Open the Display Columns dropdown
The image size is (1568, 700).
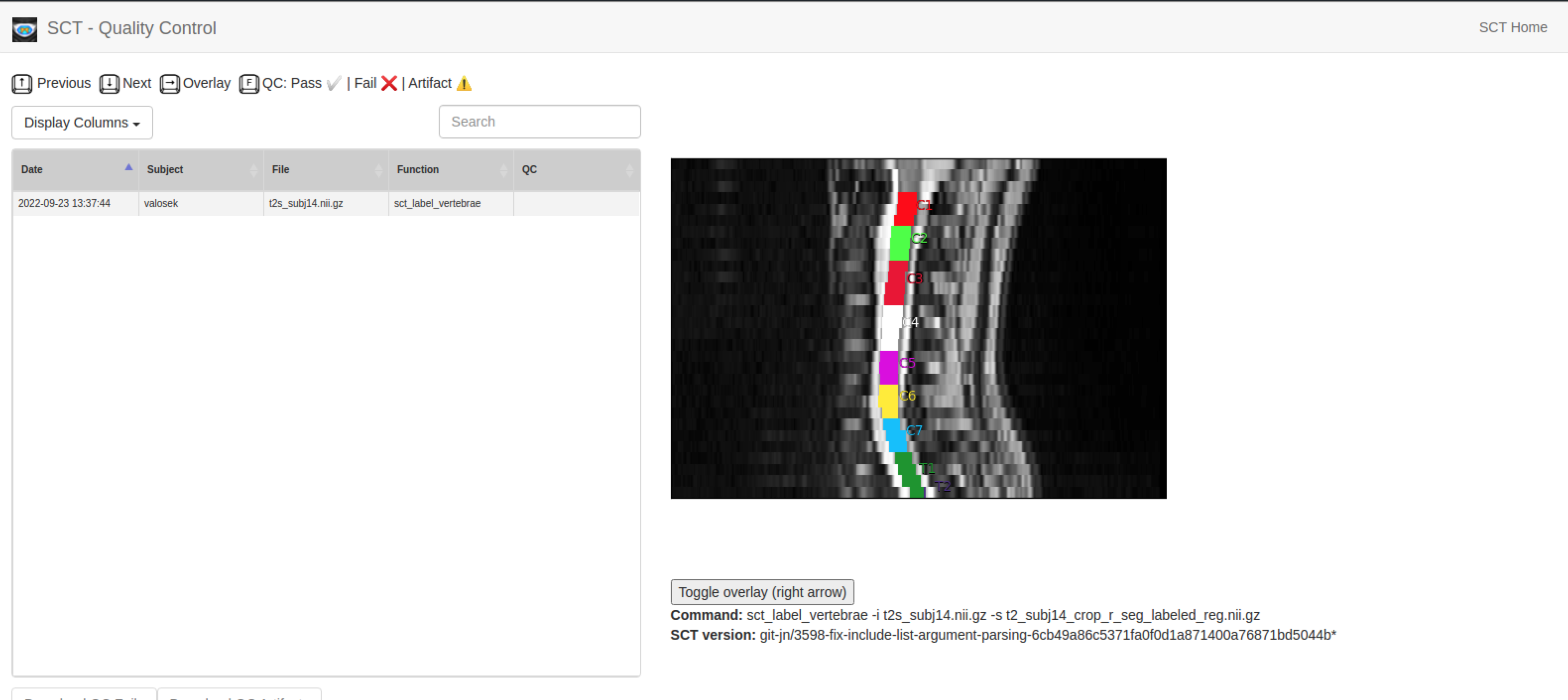click(82, 122)
